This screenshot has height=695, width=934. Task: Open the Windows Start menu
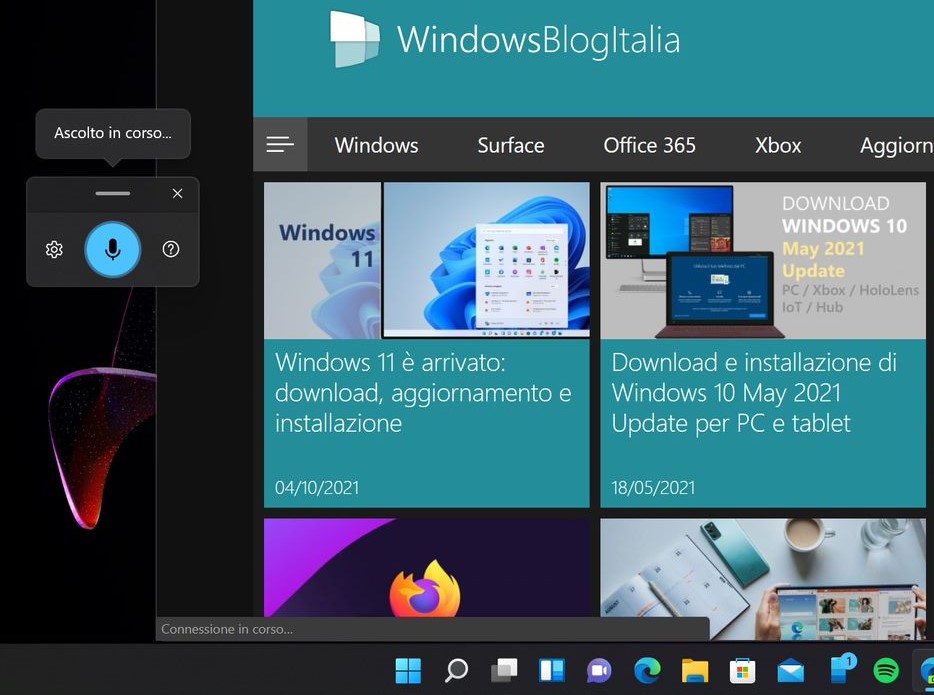409,671
